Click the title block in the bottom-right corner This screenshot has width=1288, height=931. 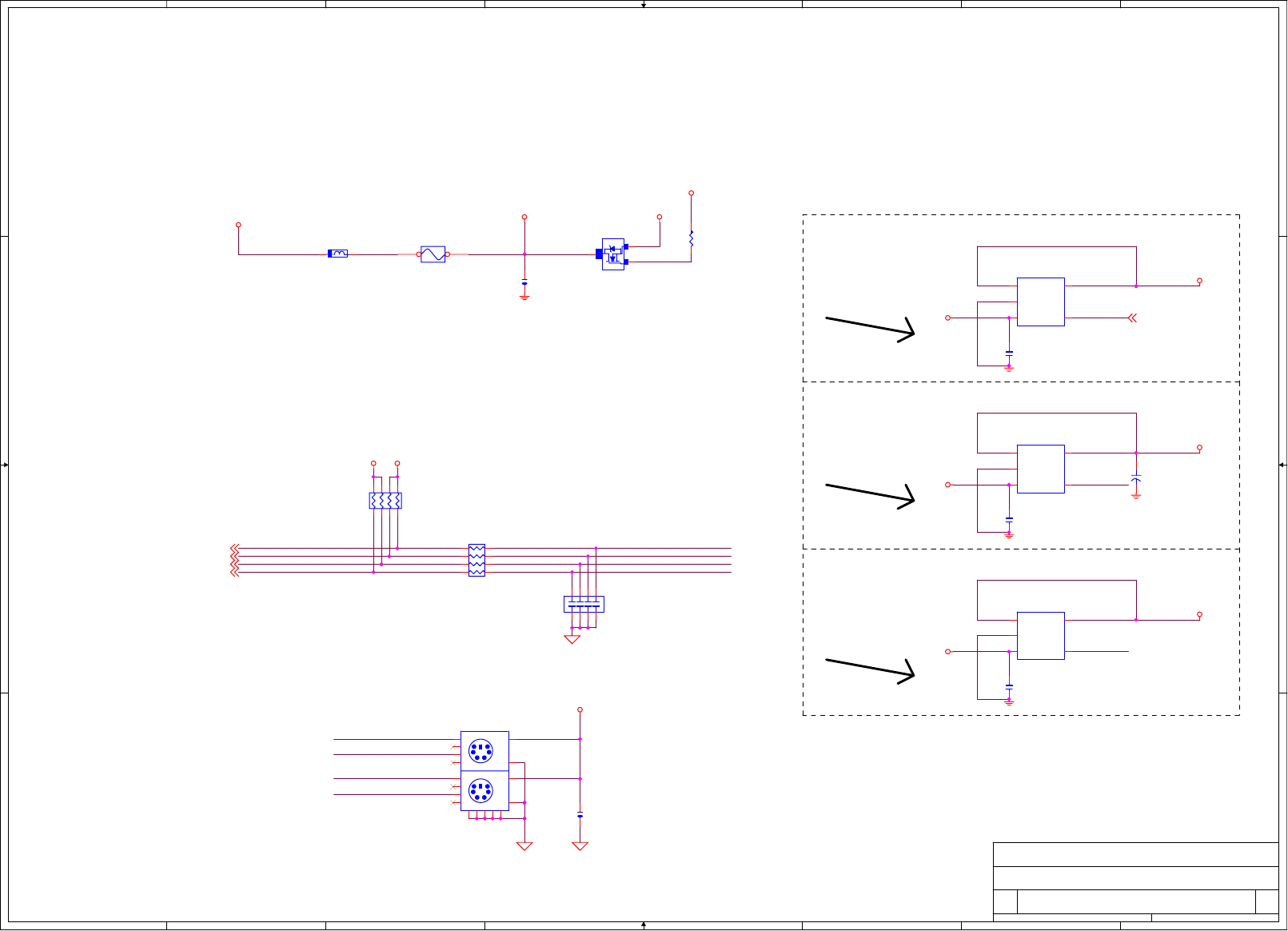pyautogui.click(x=1136, y=882)
